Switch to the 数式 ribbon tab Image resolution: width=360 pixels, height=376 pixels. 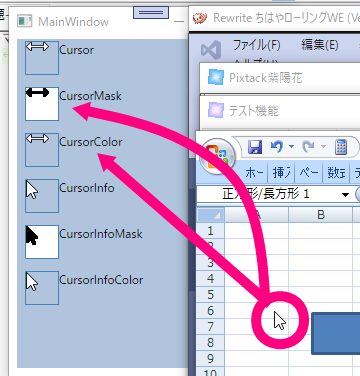[336, 172]
